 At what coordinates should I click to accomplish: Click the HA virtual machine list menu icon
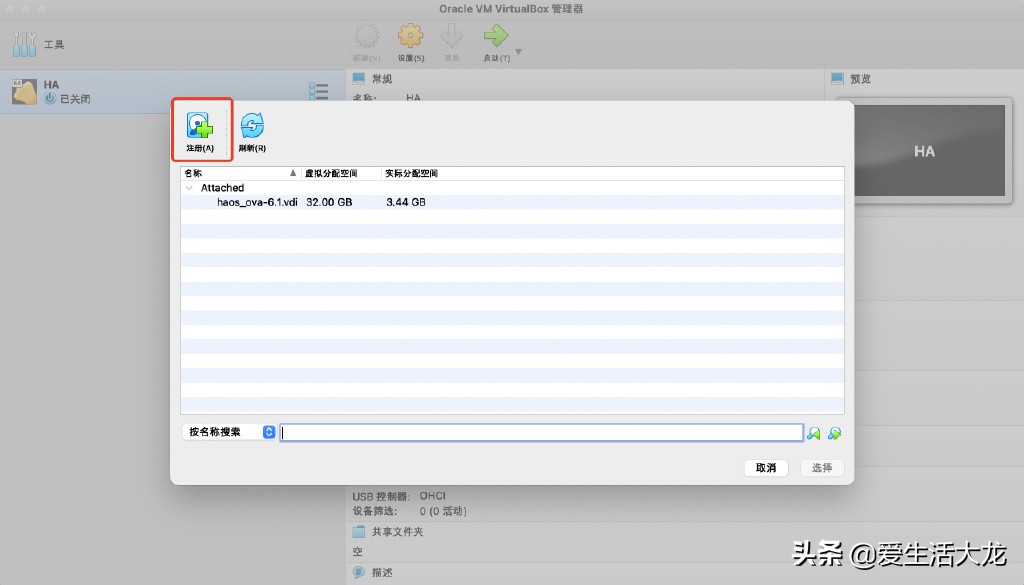319,91
